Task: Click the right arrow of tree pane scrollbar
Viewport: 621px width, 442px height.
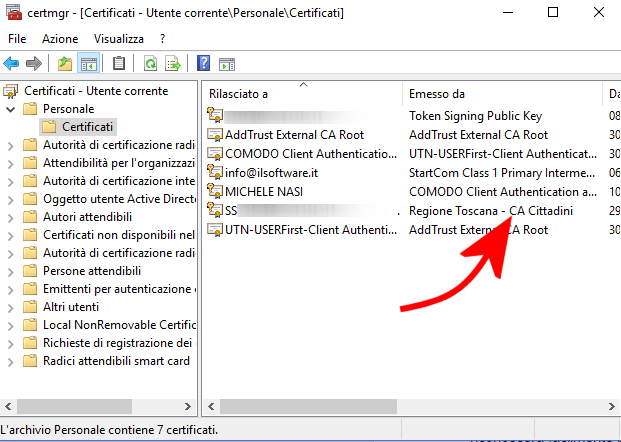Action: coord(188,406)
